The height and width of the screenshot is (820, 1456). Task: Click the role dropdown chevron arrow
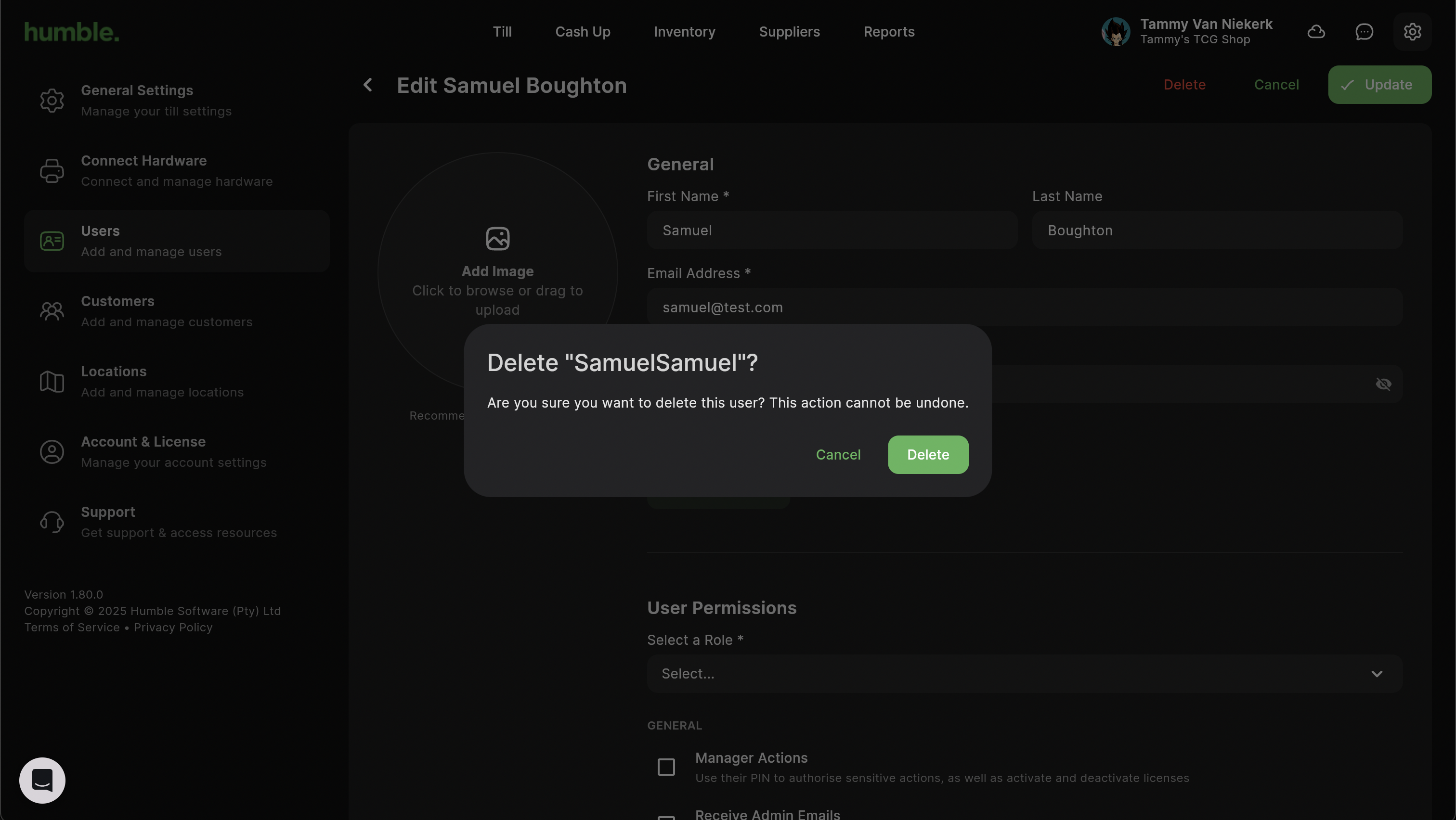pyautogui.click(x=1377, y=674)
